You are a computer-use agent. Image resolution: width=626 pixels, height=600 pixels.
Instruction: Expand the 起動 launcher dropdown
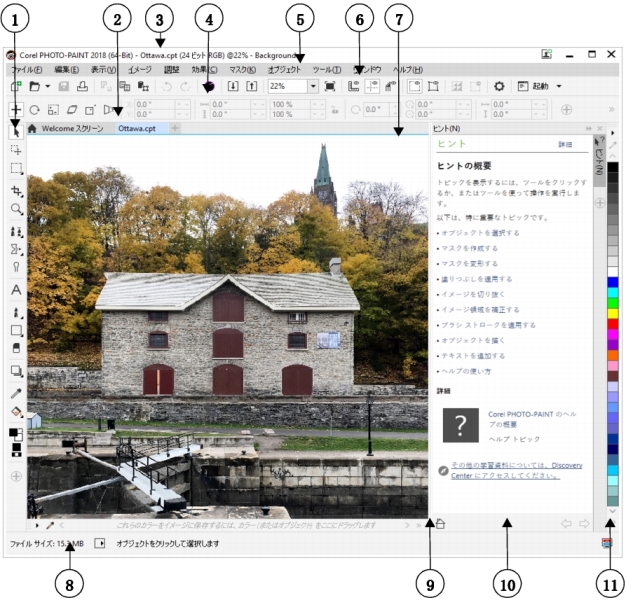(x=559, y=87)
